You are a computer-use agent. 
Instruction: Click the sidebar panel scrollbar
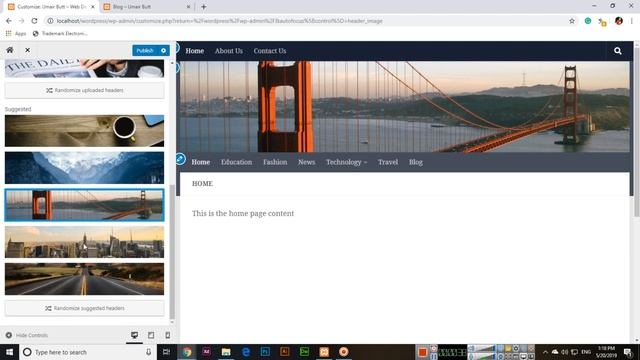(172, 252)
